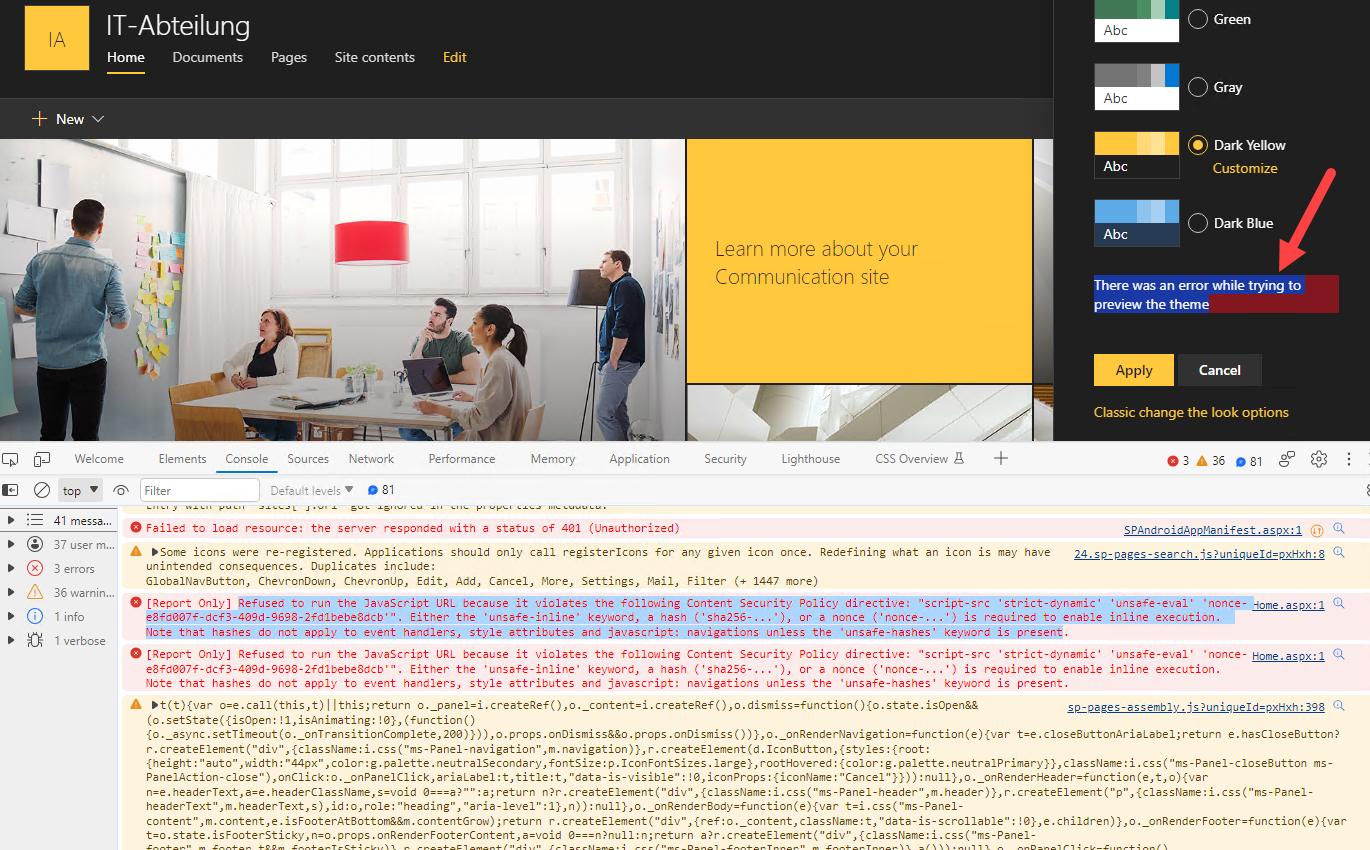
Task: Clear the console with the ban icon
Action: (42, 490)
